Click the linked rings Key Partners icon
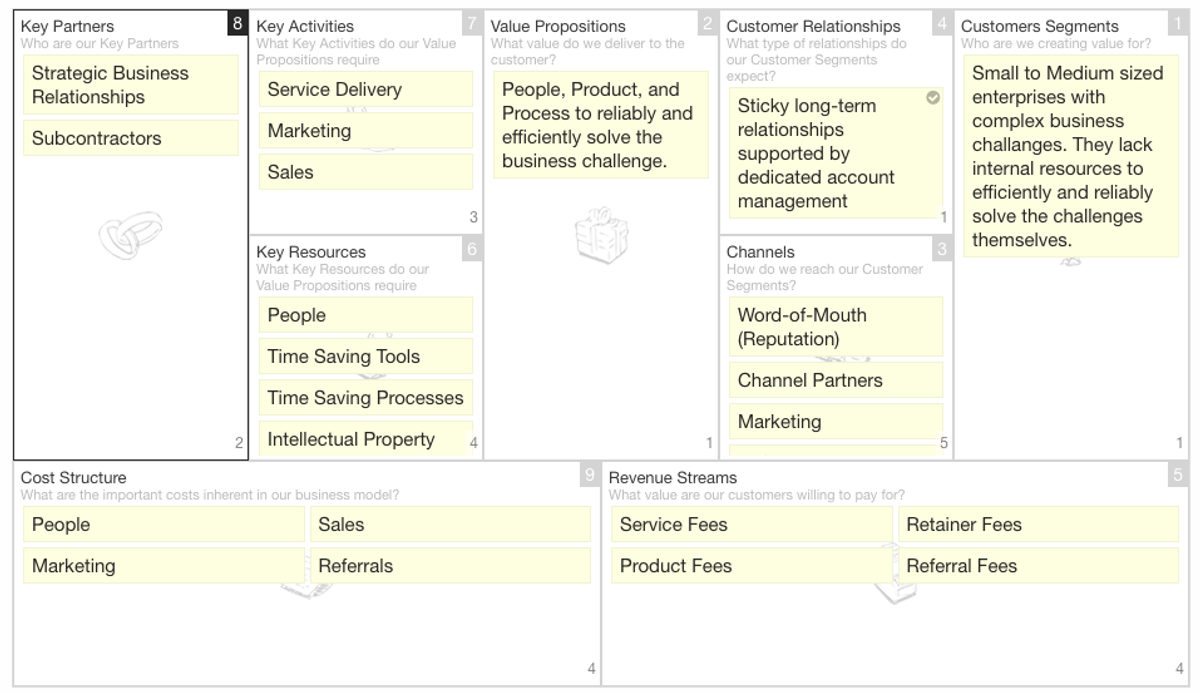The height and width of the screenshot is (693, 1200). 131,236
